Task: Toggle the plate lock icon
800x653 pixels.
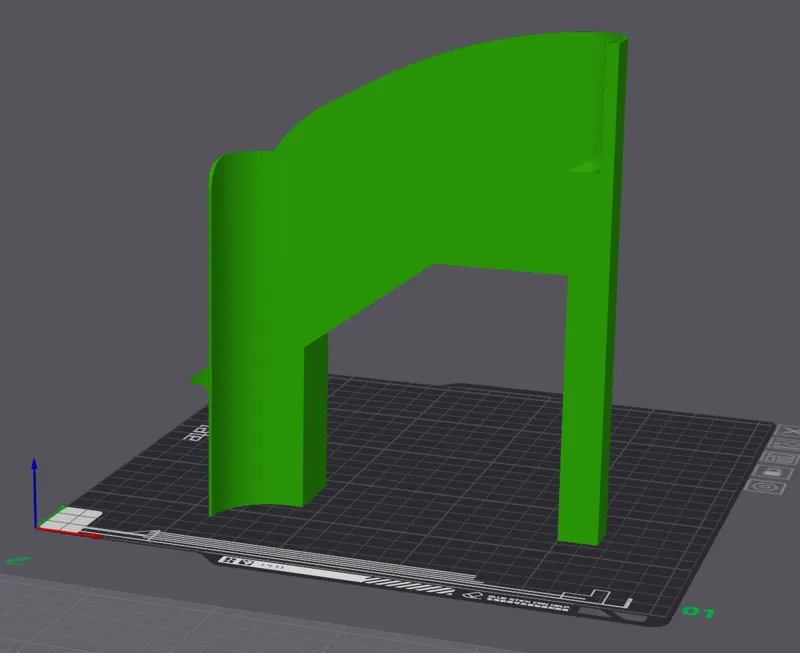Action: coord(772,472)
